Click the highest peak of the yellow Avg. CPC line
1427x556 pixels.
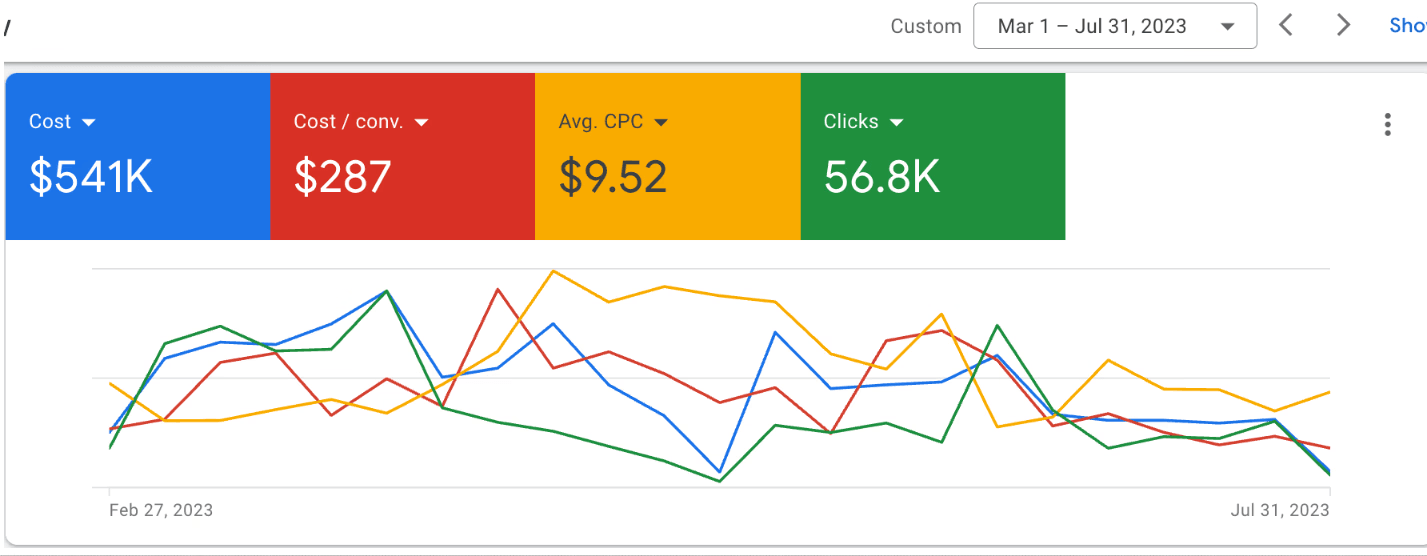(553, 271)
